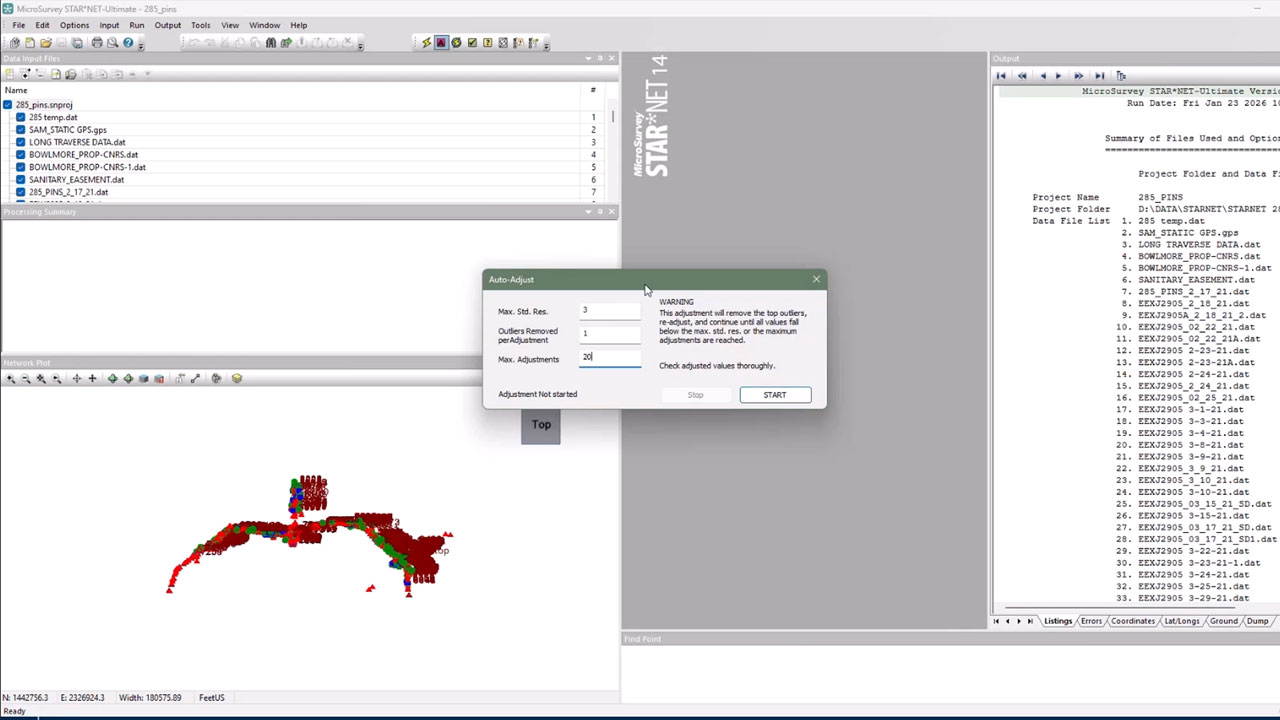
Task: Click zoom in magnifier in Network Plot
Action: point(11,379)
